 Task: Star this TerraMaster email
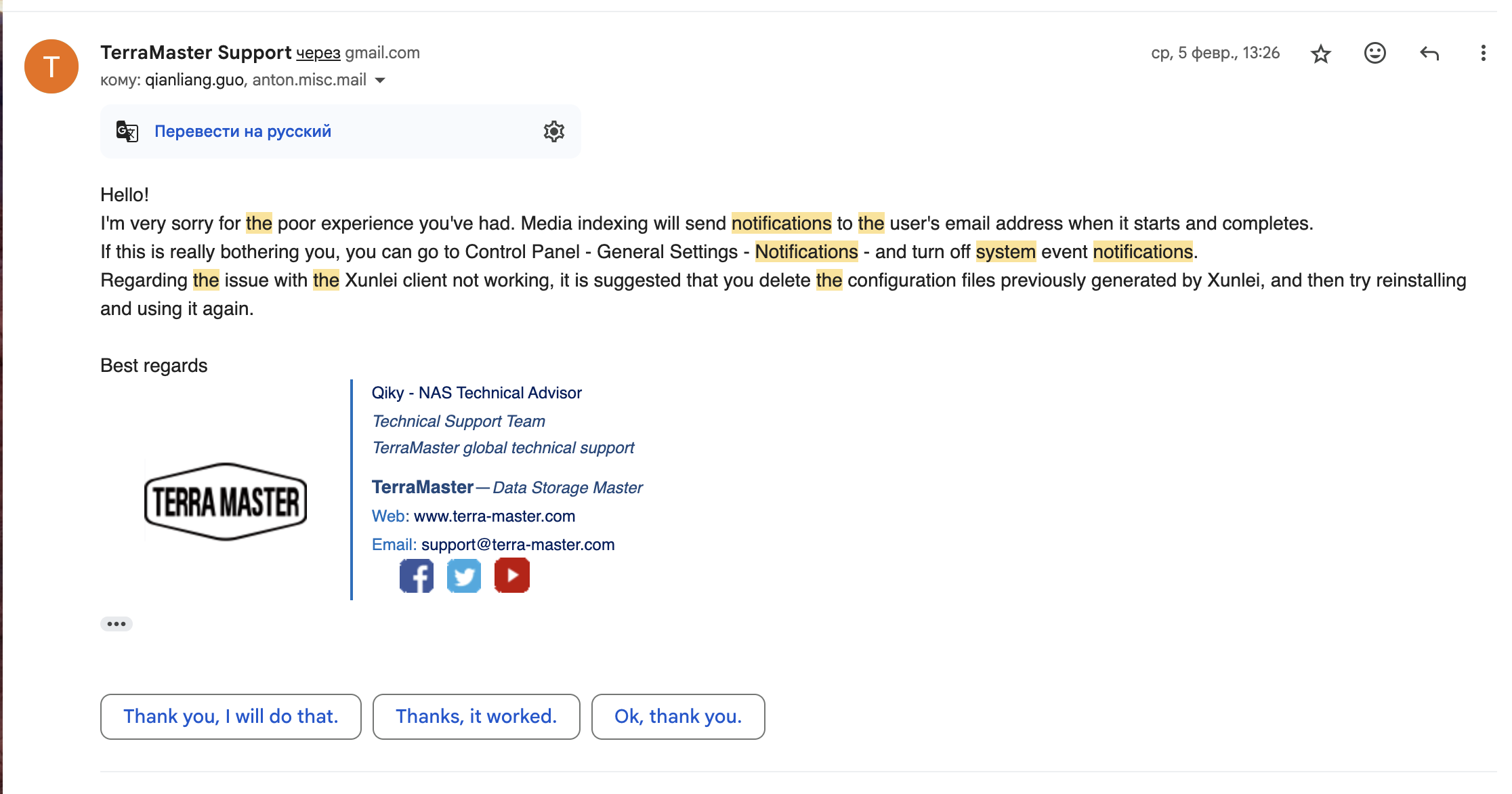point(1320,54)
